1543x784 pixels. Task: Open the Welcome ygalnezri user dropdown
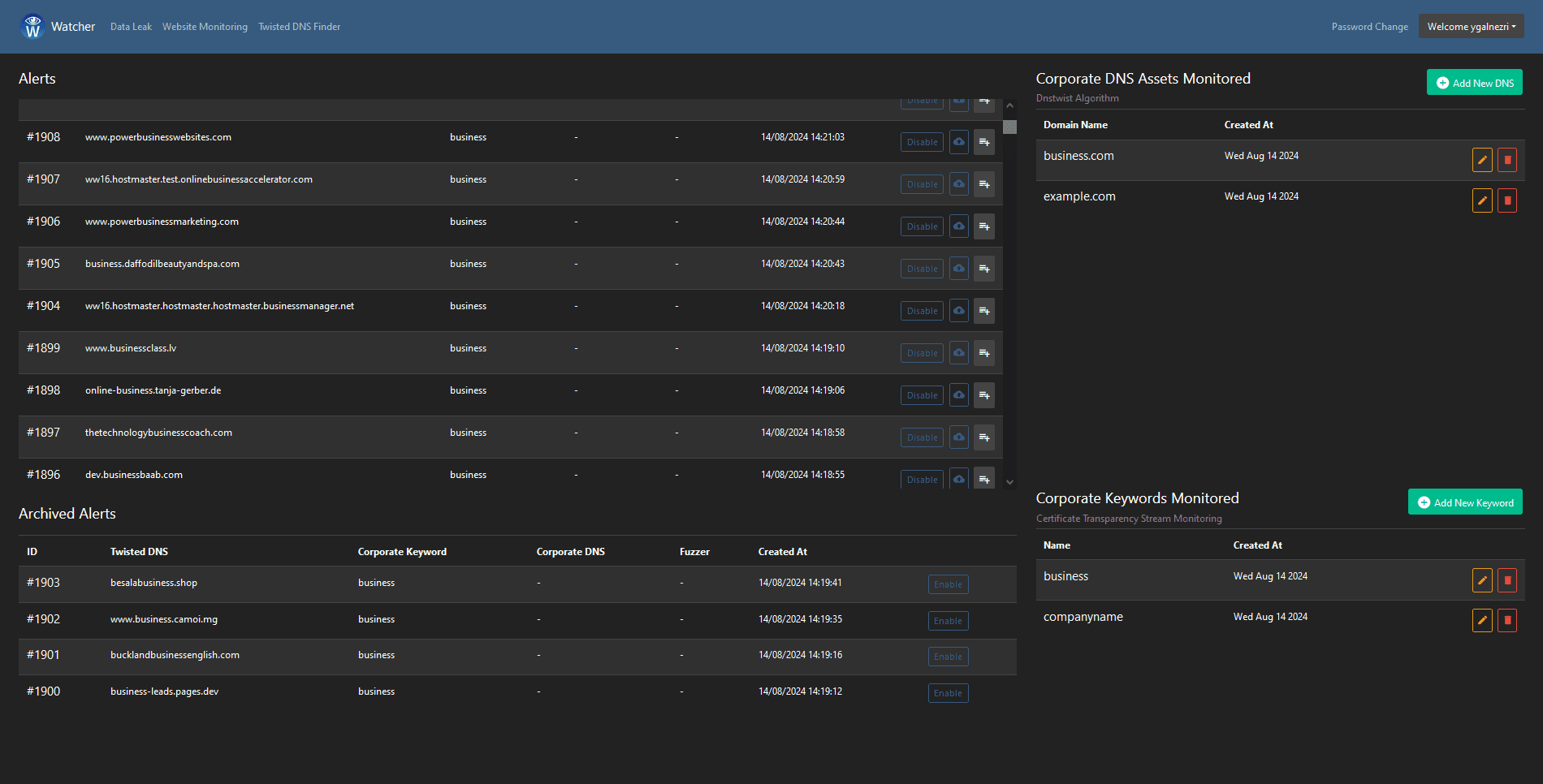(1471, 27)
